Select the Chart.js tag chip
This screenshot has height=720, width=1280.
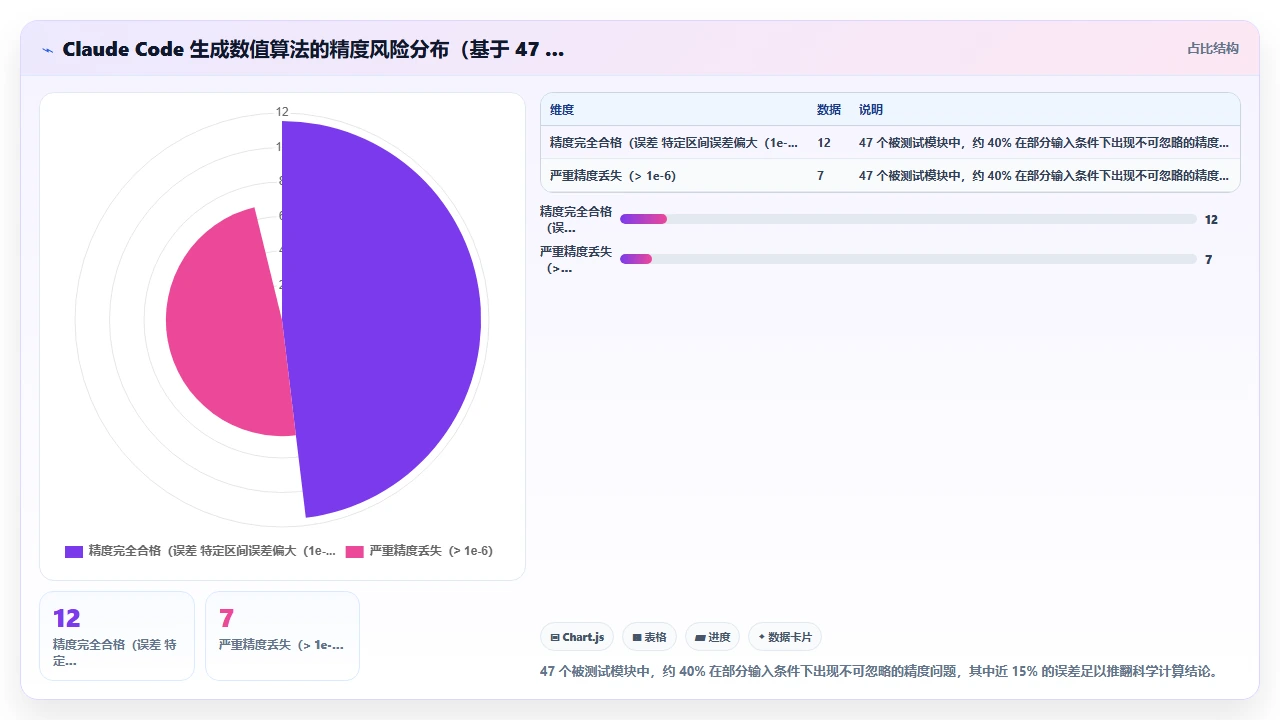tap(577, 637)
